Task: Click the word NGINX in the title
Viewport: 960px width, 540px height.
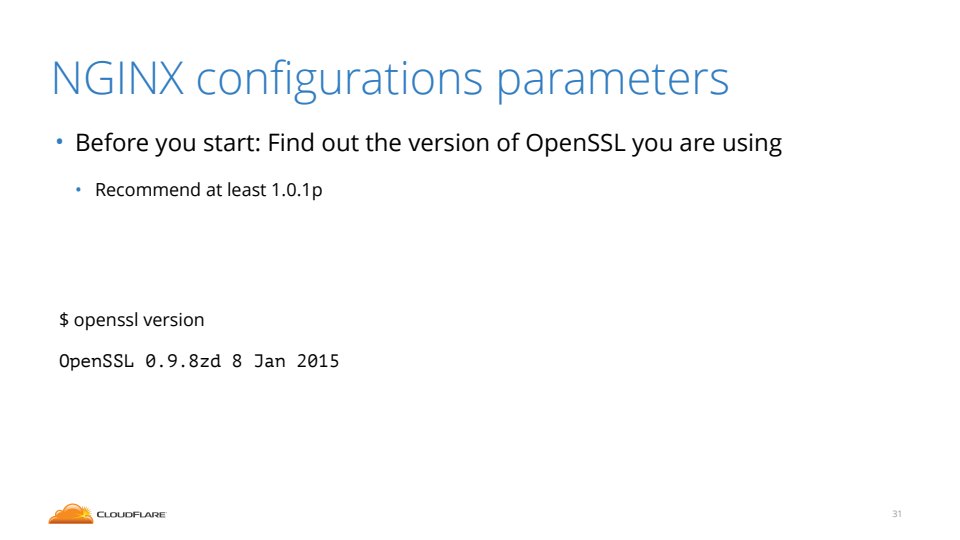Action: coord(117,79)
